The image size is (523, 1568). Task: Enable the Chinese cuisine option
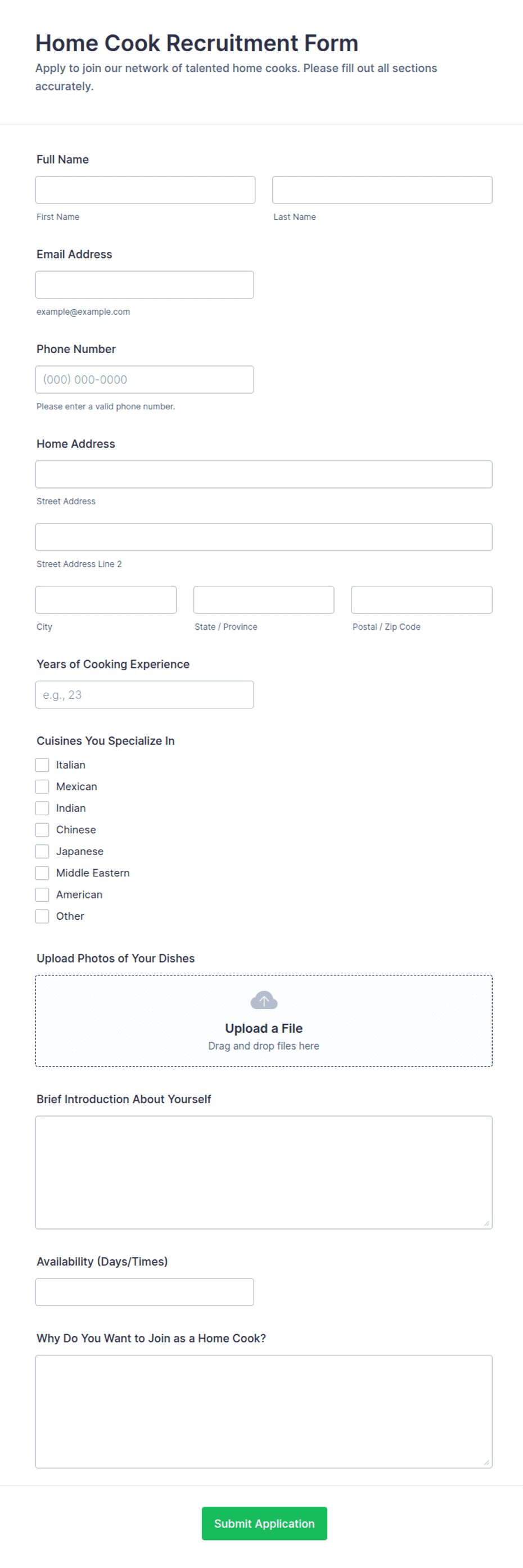[x=42, y=830]
